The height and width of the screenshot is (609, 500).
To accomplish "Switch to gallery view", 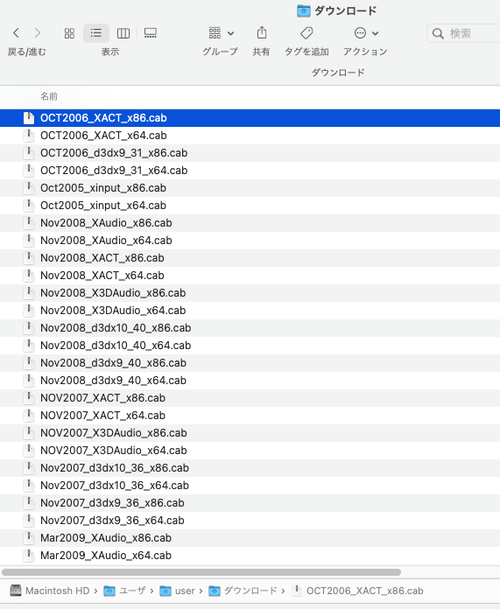I will [150, 33].
